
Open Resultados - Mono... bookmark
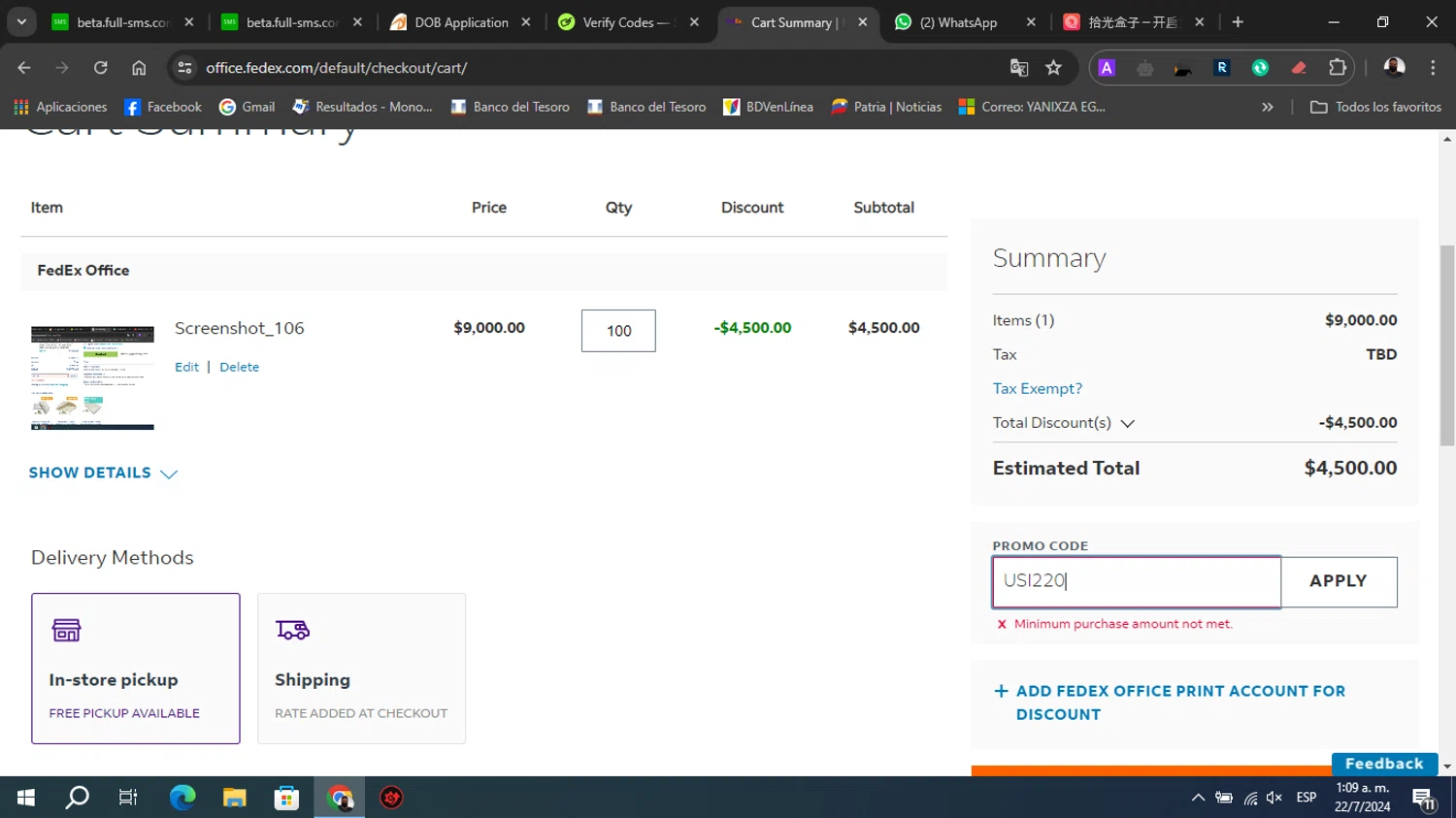tap(363, 107)
